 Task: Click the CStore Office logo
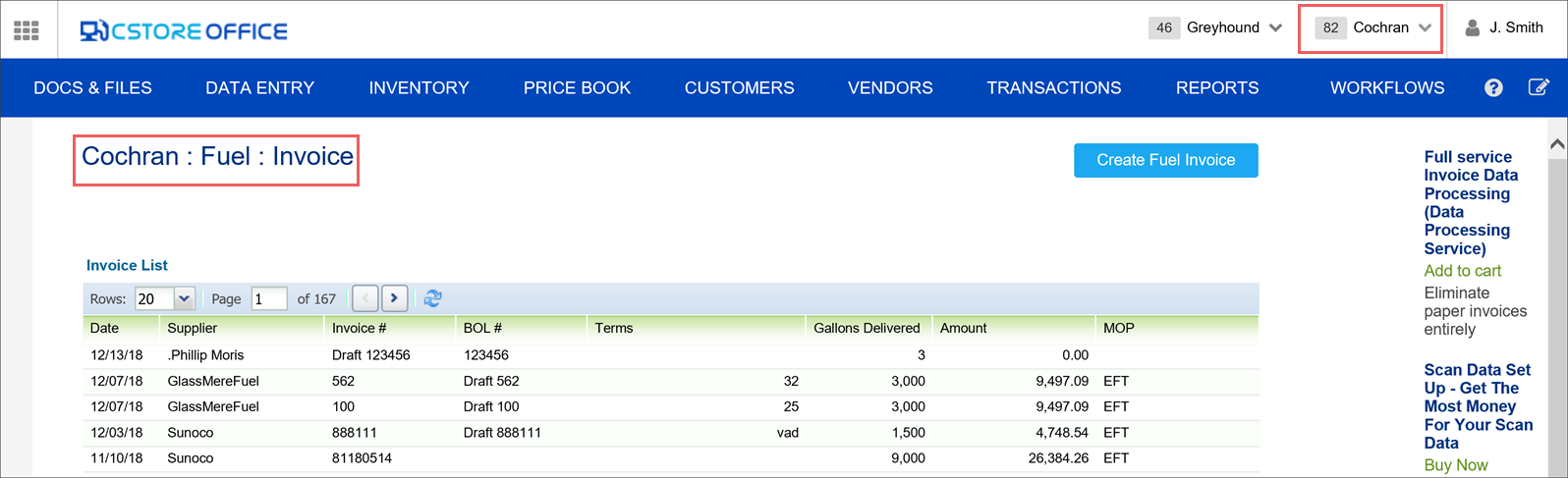[184, 30]
